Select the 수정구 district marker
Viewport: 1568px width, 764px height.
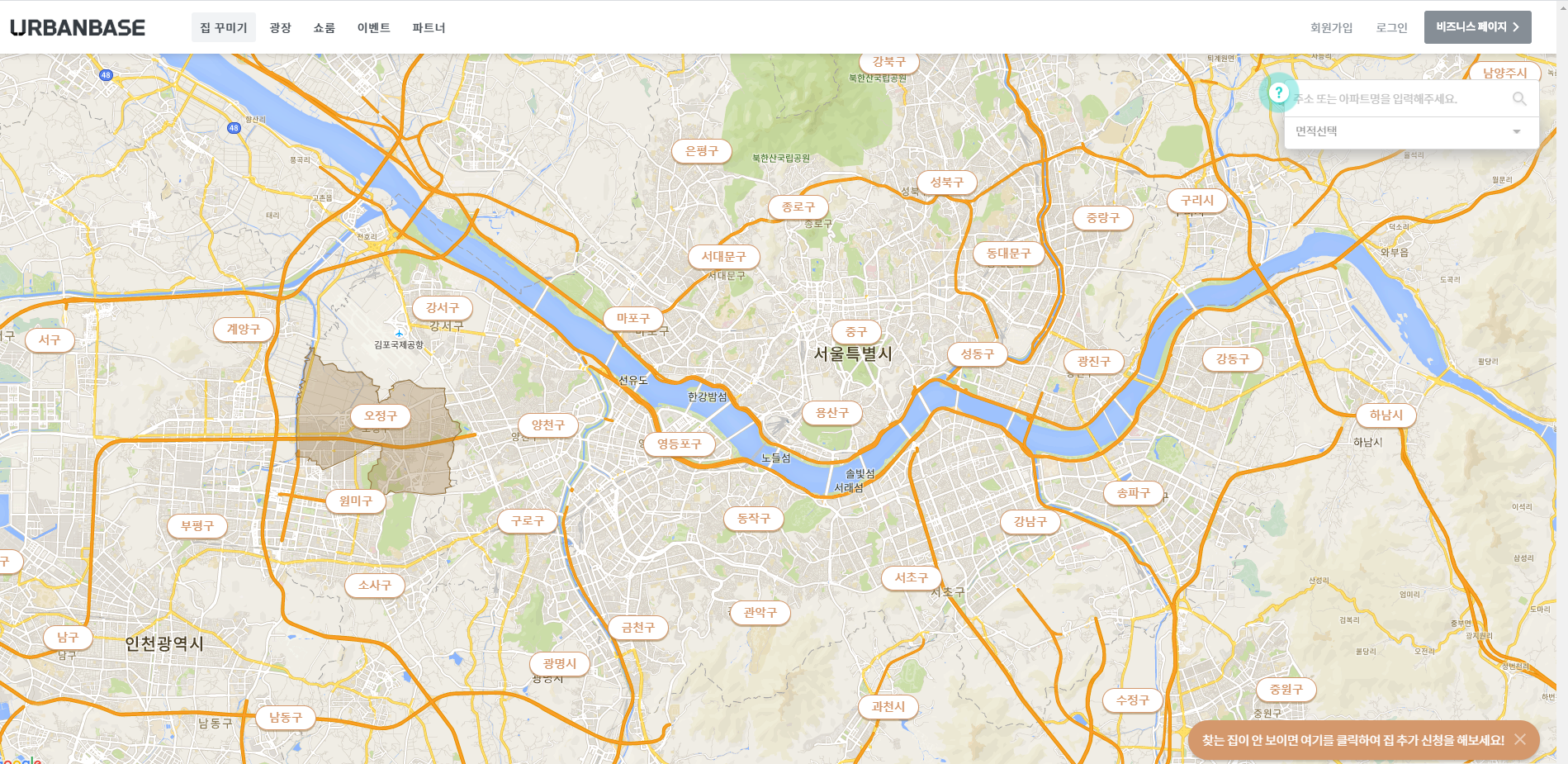1133,700
